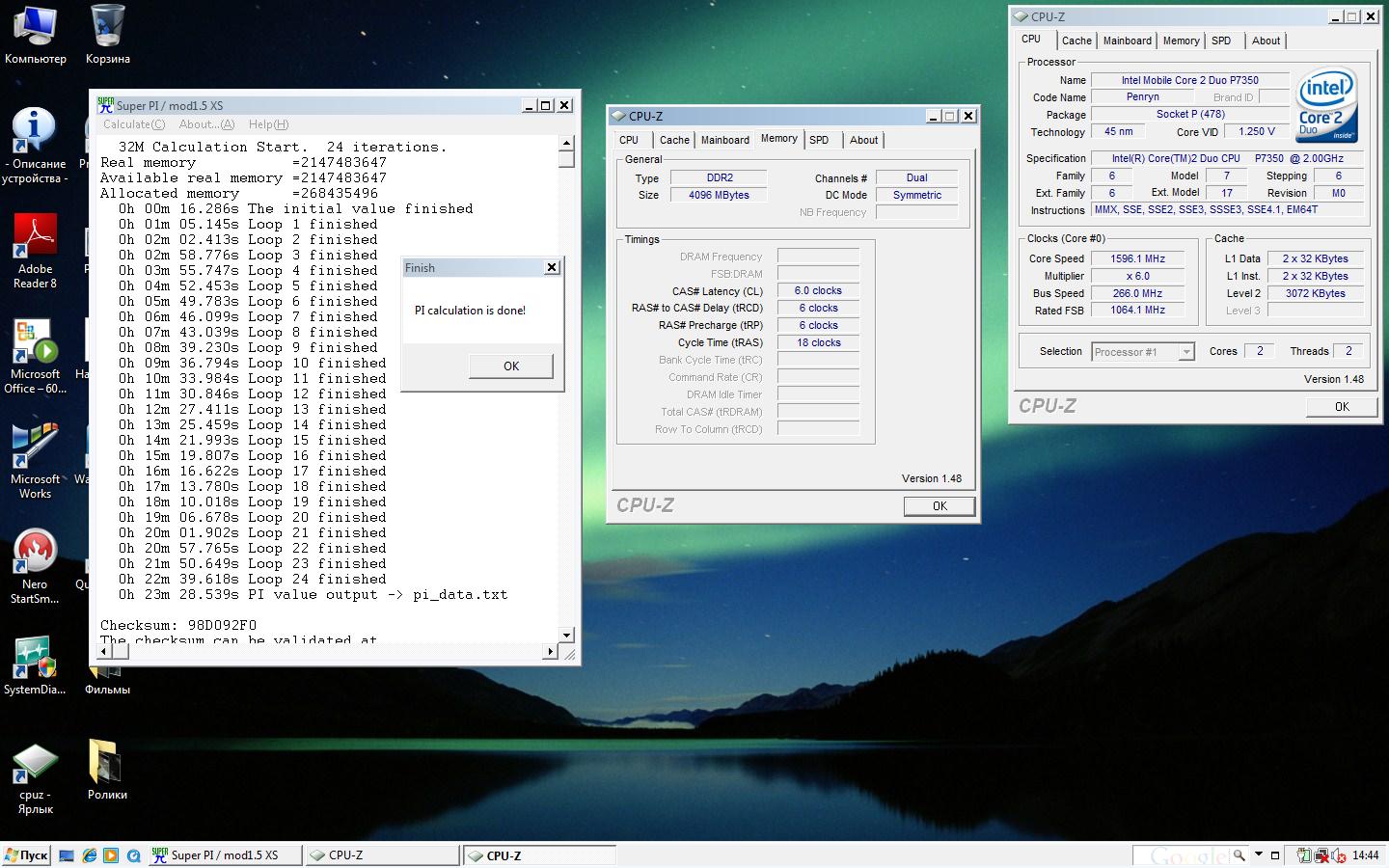The image size is (1389, 868).
Task: Click Super PI horizontal scroll left arrow
Action: click(104, 652)
